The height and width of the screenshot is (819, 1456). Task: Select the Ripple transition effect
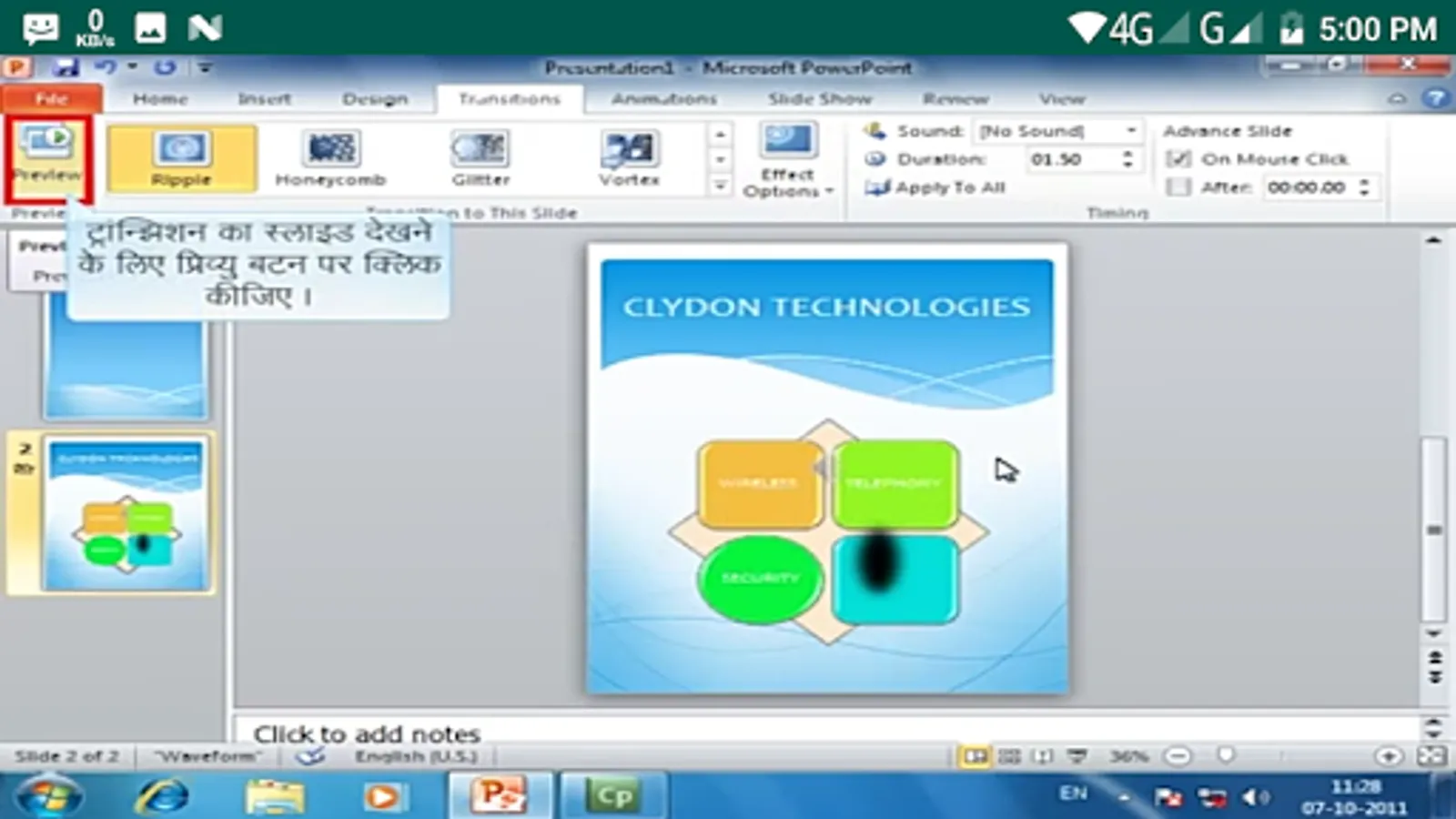[182, 158]
